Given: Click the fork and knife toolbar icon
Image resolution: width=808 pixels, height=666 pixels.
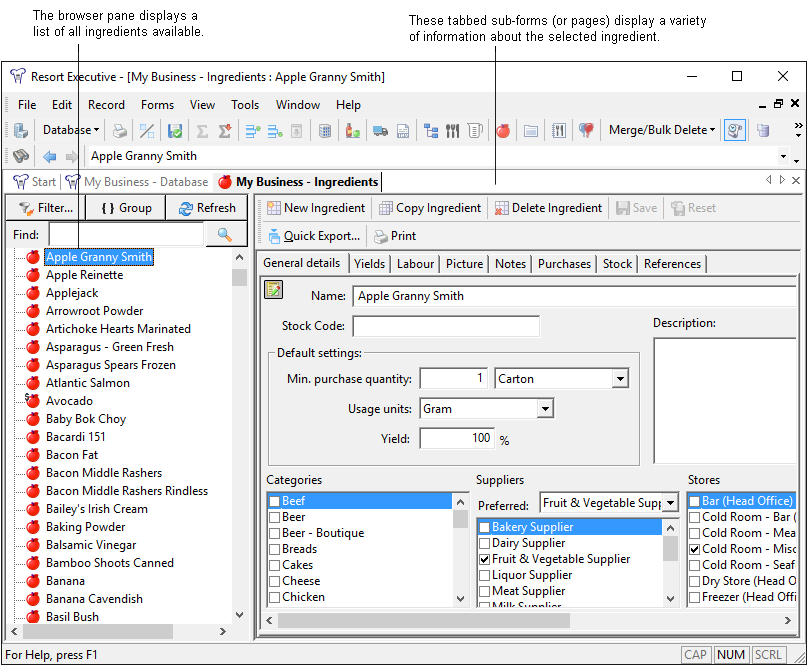Looking at the screenshot, I should click(452, 130).
